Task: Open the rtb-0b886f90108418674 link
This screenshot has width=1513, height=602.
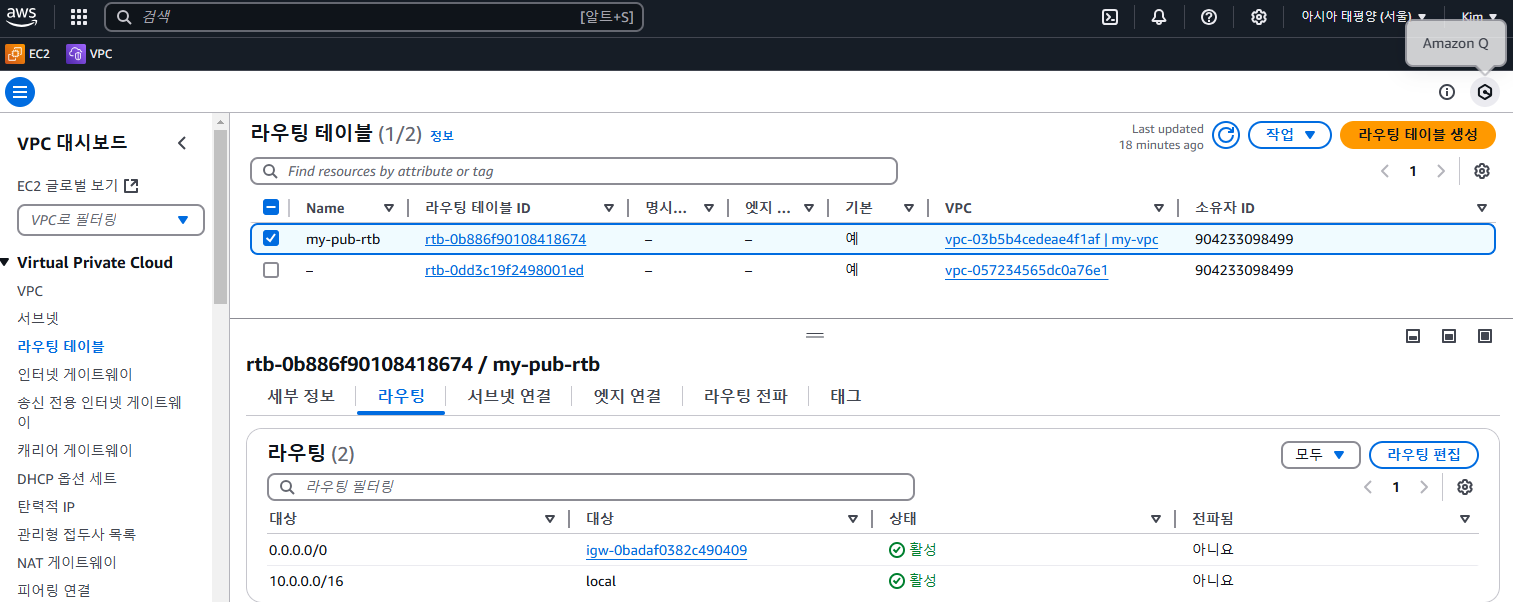Action: tap(505, 240)
